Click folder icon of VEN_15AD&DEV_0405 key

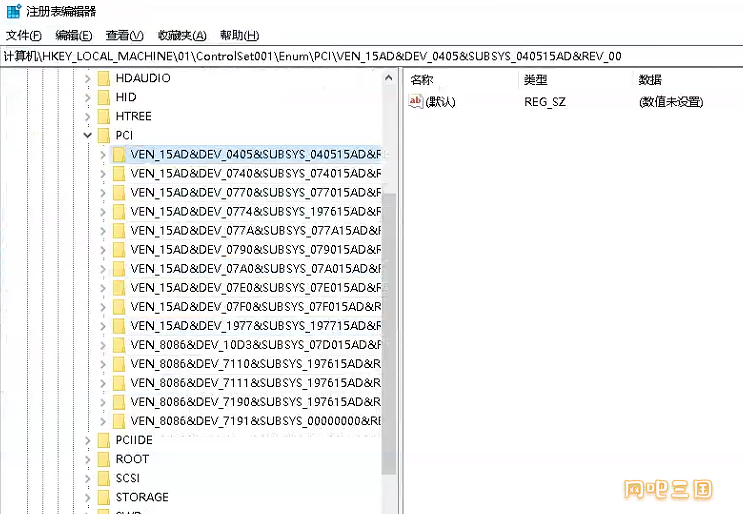(x=119, y=154)
